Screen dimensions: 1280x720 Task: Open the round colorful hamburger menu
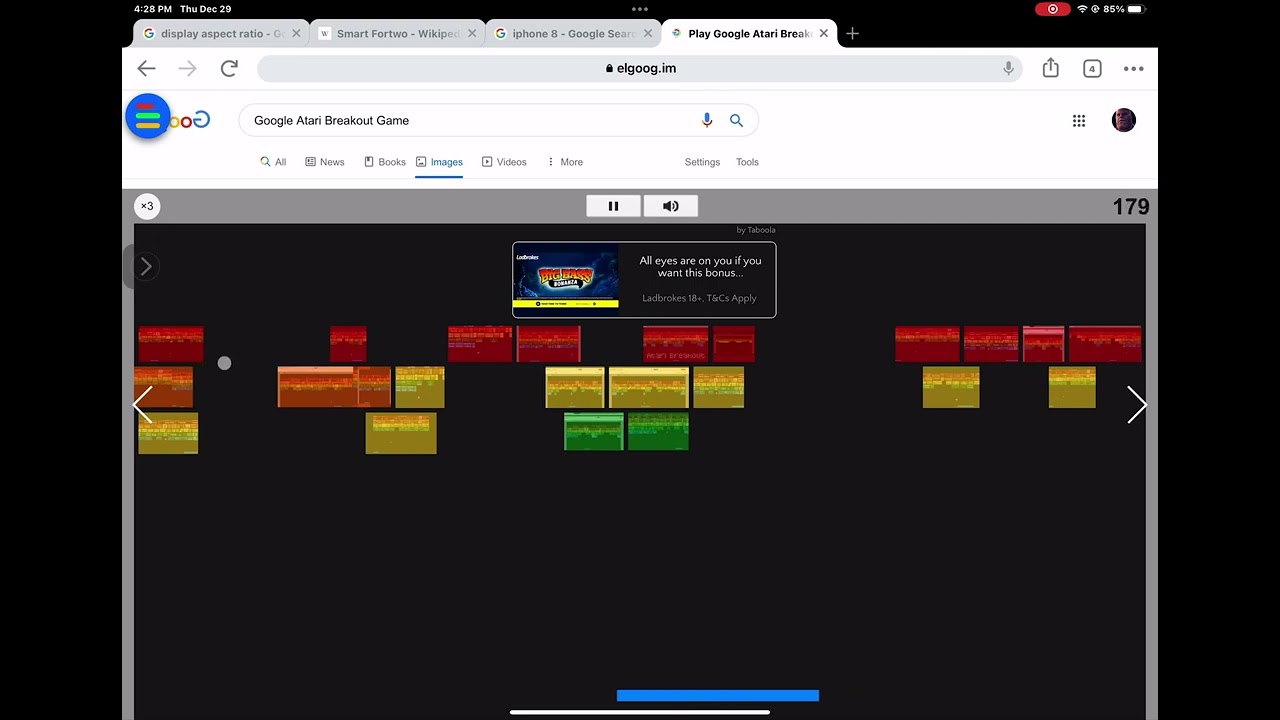click(x=148, y=116)
